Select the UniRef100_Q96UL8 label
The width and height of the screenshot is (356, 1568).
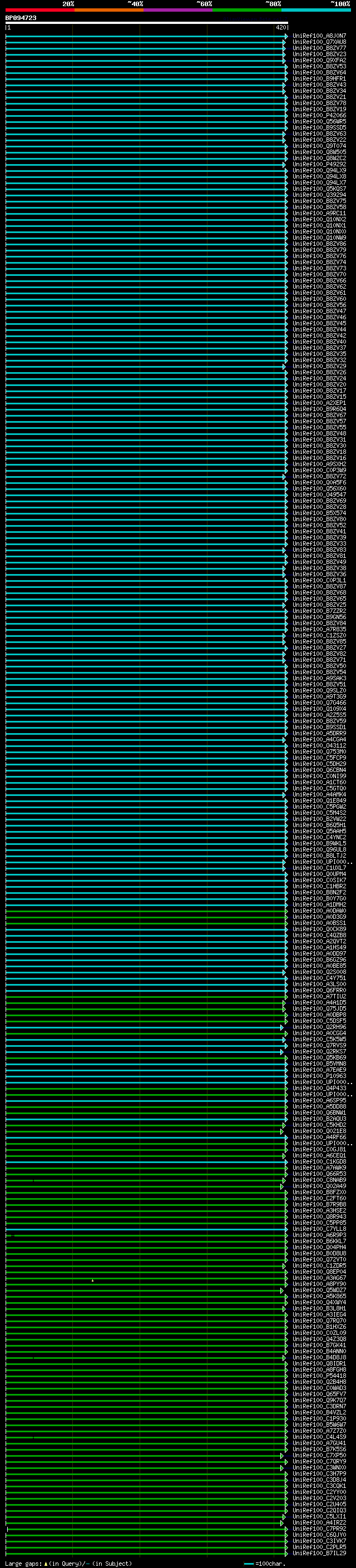point(319,850)
